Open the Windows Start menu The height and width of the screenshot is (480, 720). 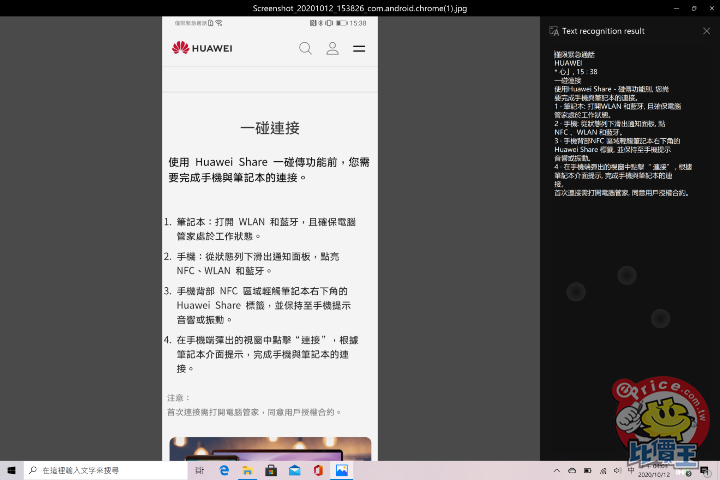pyautogui.click(x=11, y=470)
